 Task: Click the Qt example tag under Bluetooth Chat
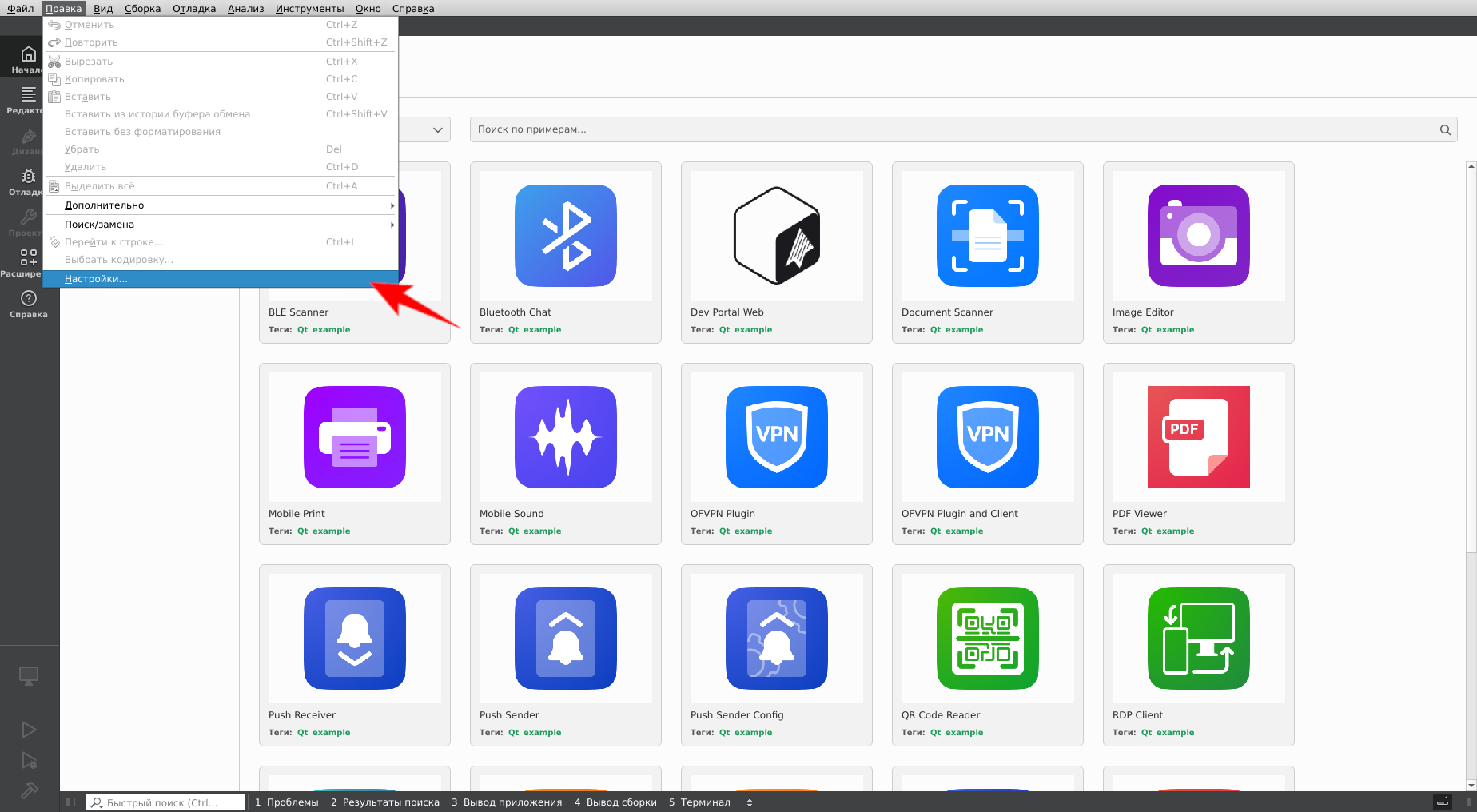click(535, 330)
